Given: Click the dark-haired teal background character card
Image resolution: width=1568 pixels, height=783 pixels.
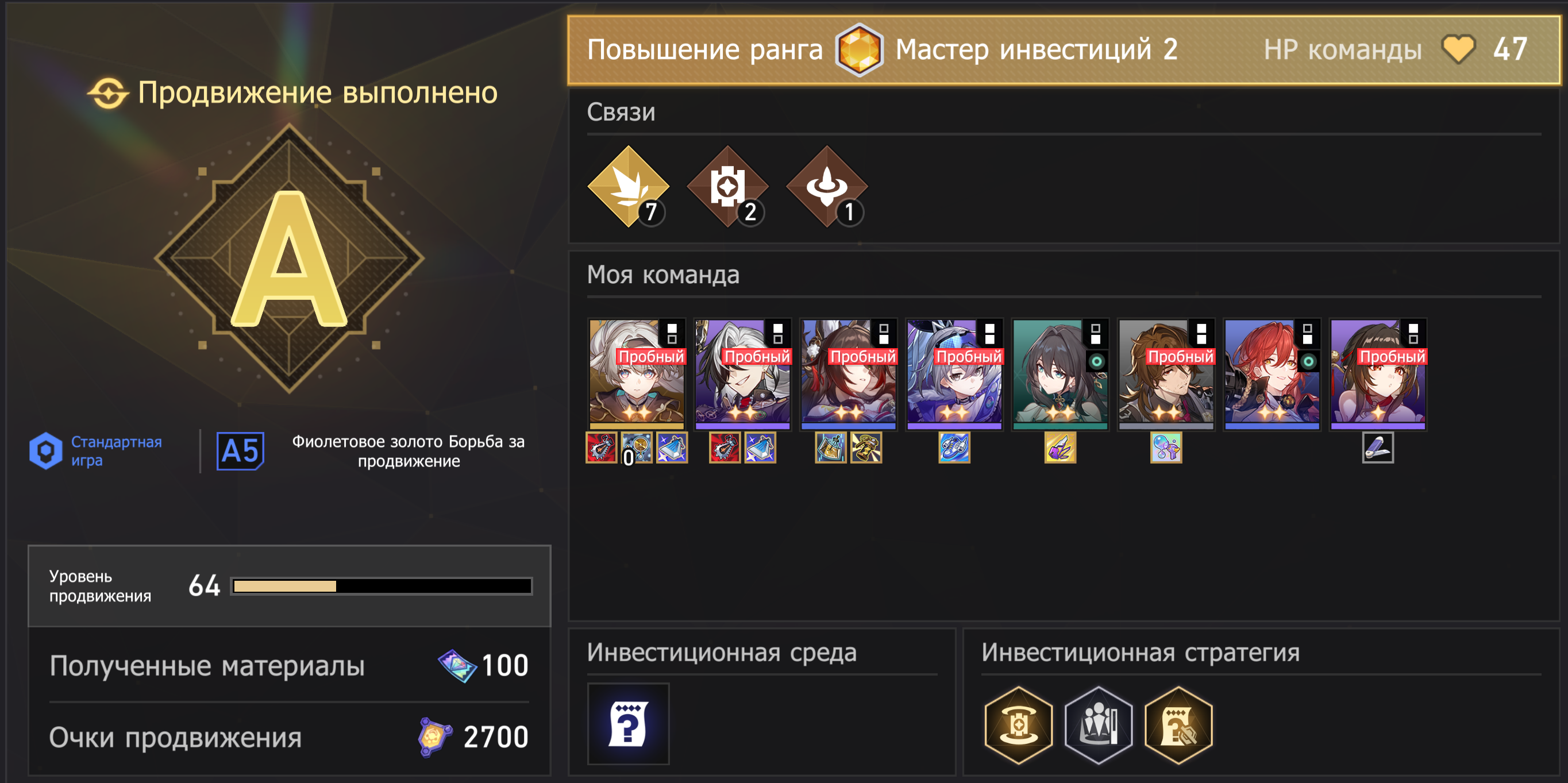Looking at the screenshot, I should click(1060, 374).
